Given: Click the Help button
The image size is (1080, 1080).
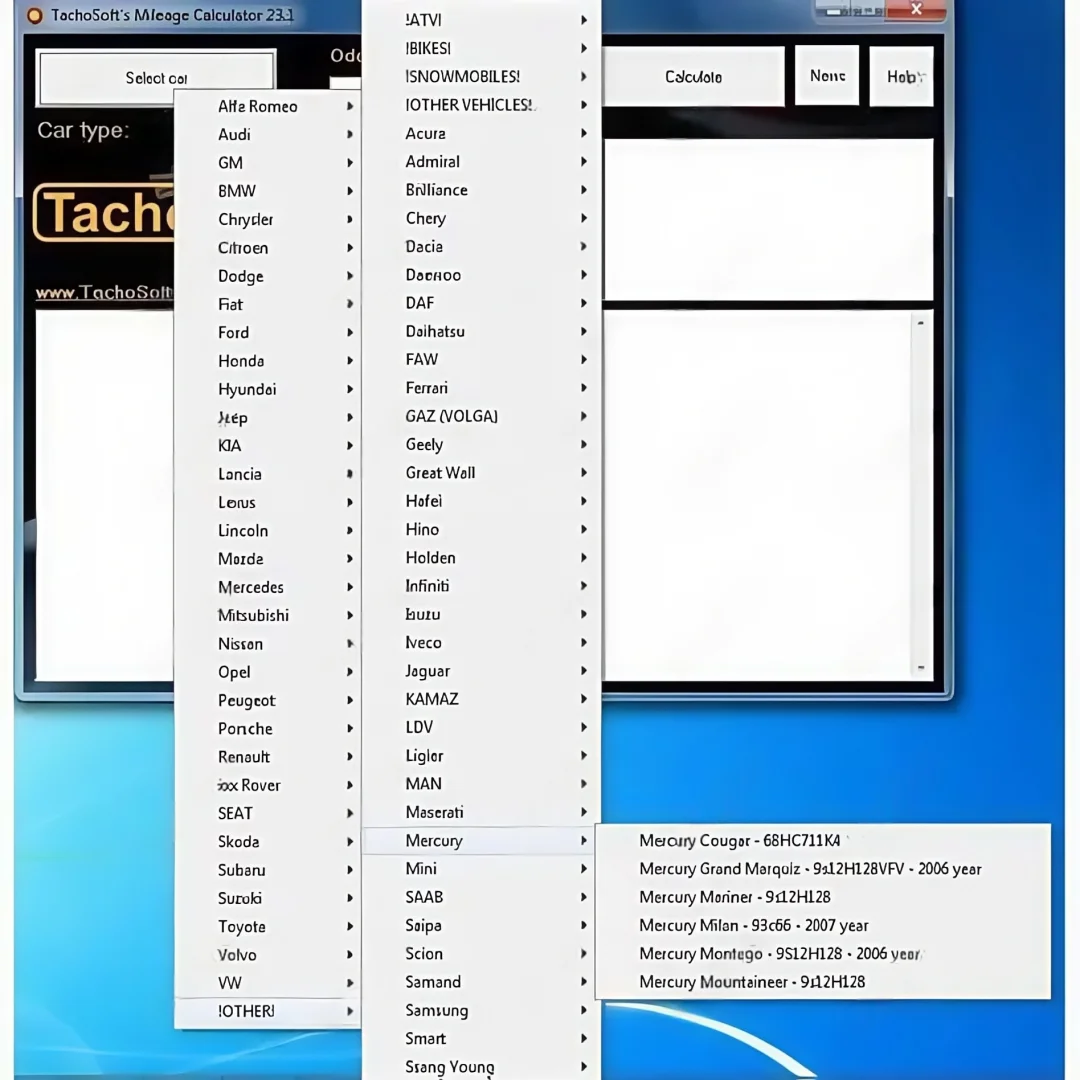Looking at the screenshot, I should [x=901, y=76].
